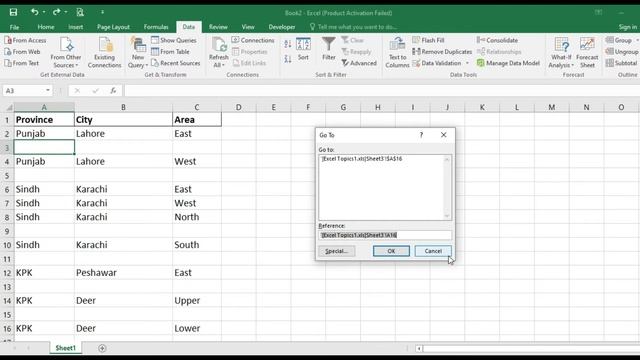Toggle the Filter funnel button
Viewport: 640px width, 360px height.
pyautogui.click(x=329, y=49)
